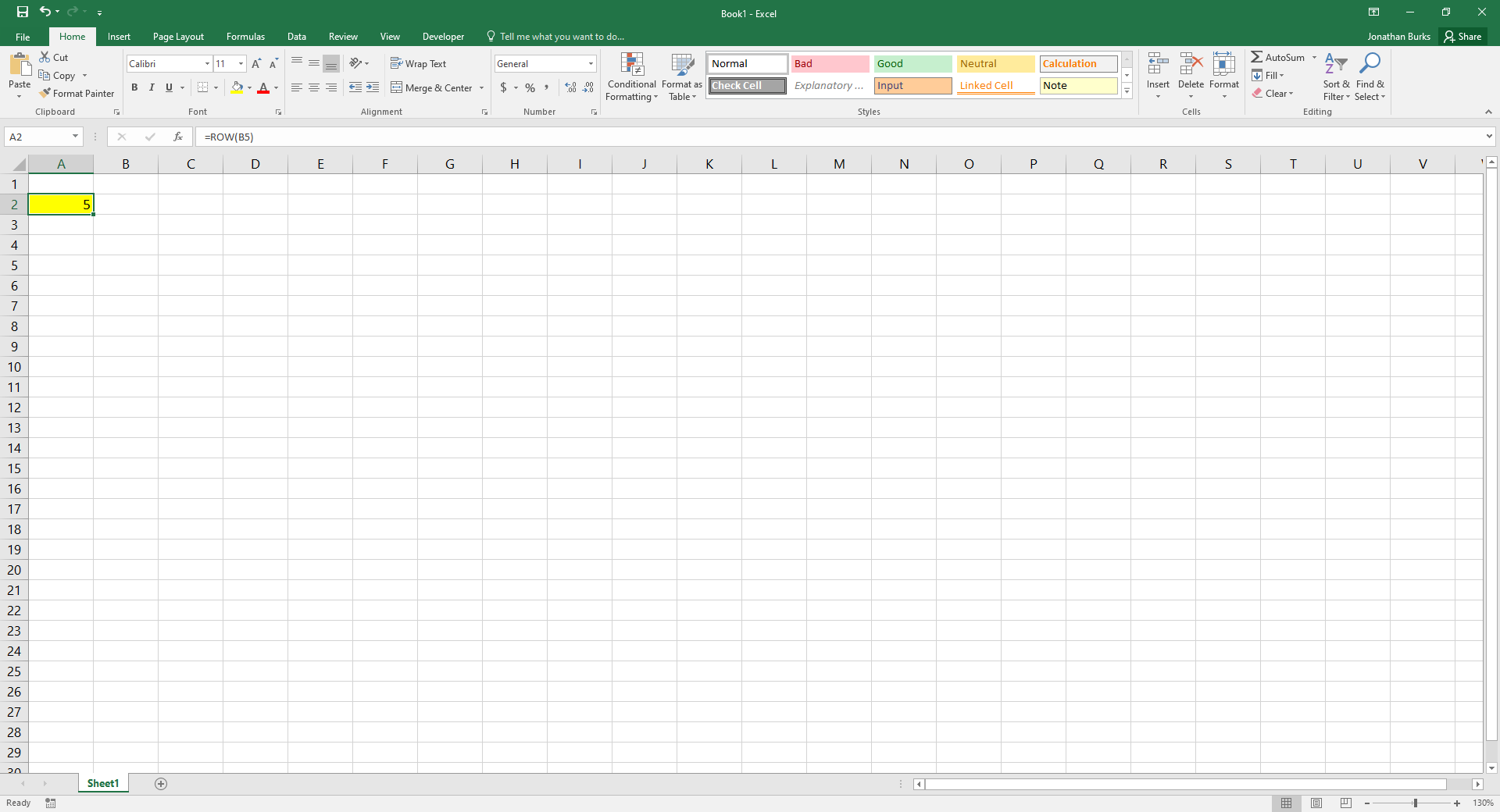The height and width of the screenshot is (812, 1500).
Task: Click the Insert cells icon
Action: 1158,65
